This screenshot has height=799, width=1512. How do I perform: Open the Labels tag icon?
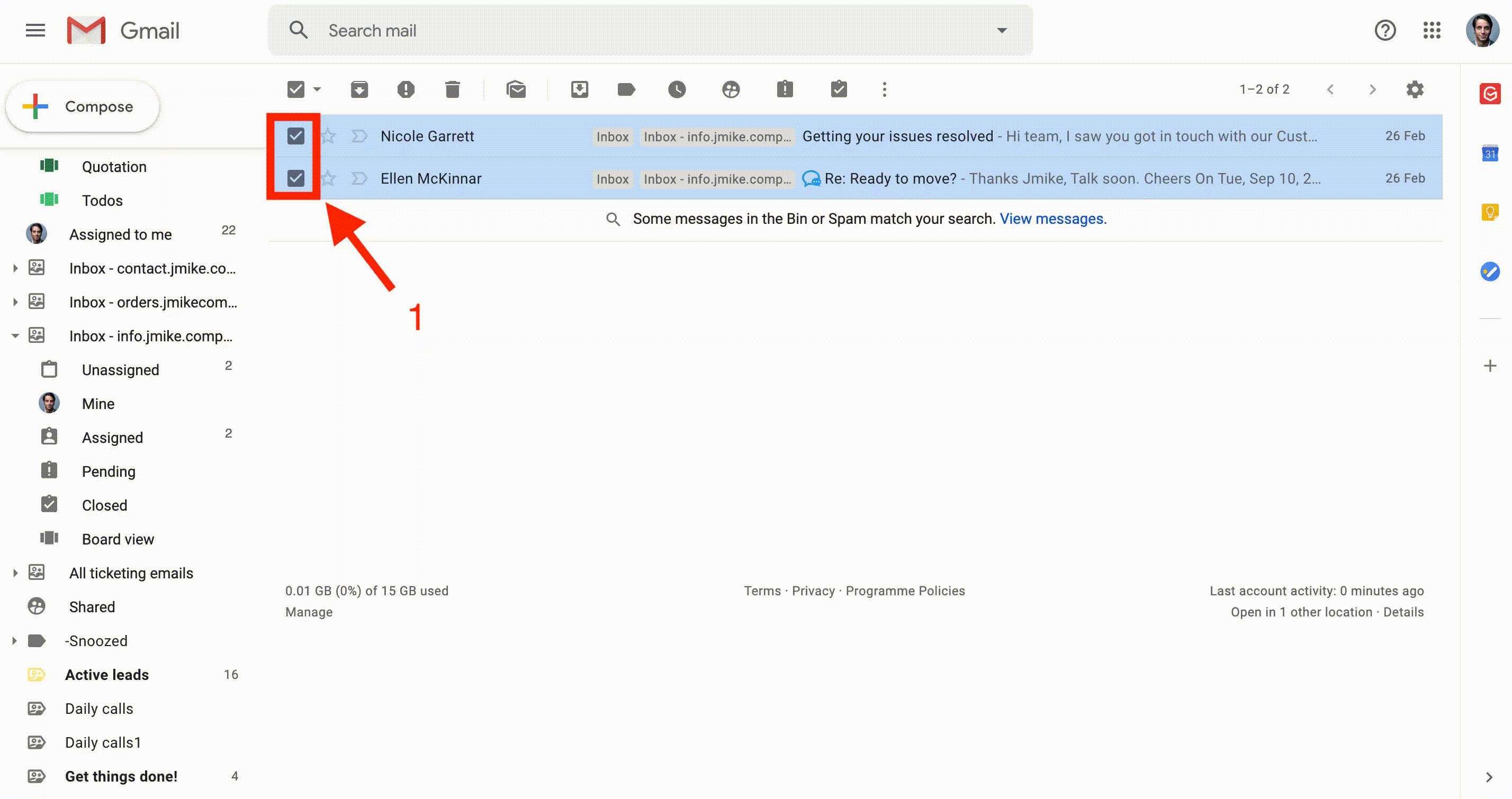click(626, 89)
